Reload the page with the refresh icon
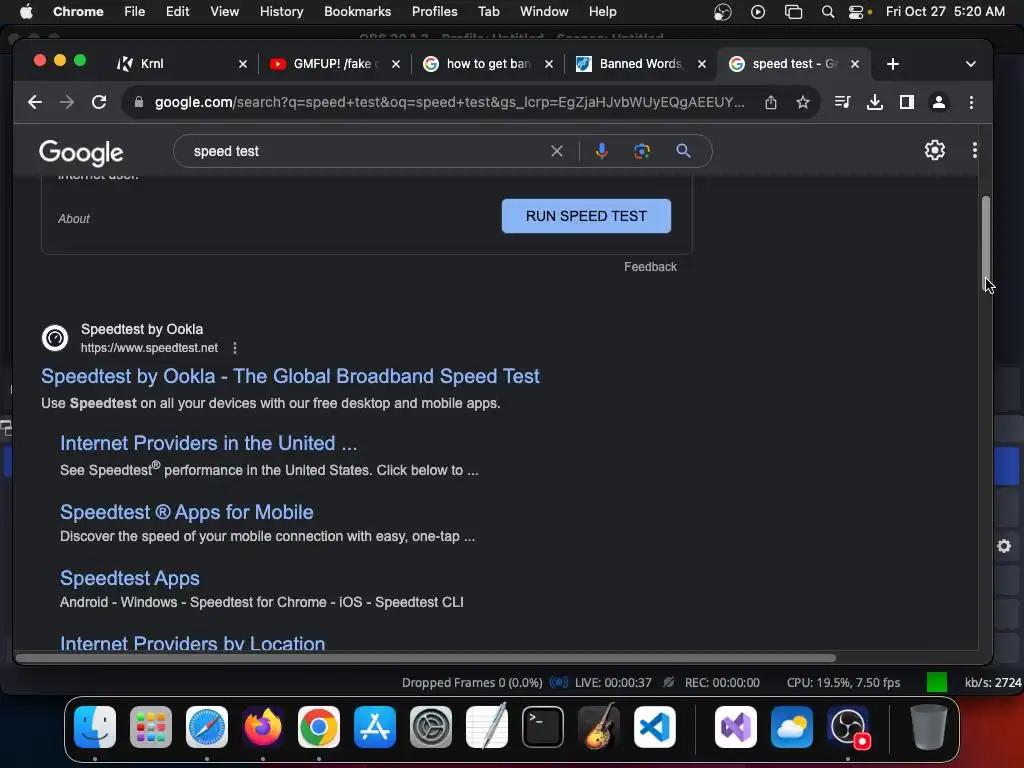The width and height of the screenshot is (1024, 768). tap(99, 102)
